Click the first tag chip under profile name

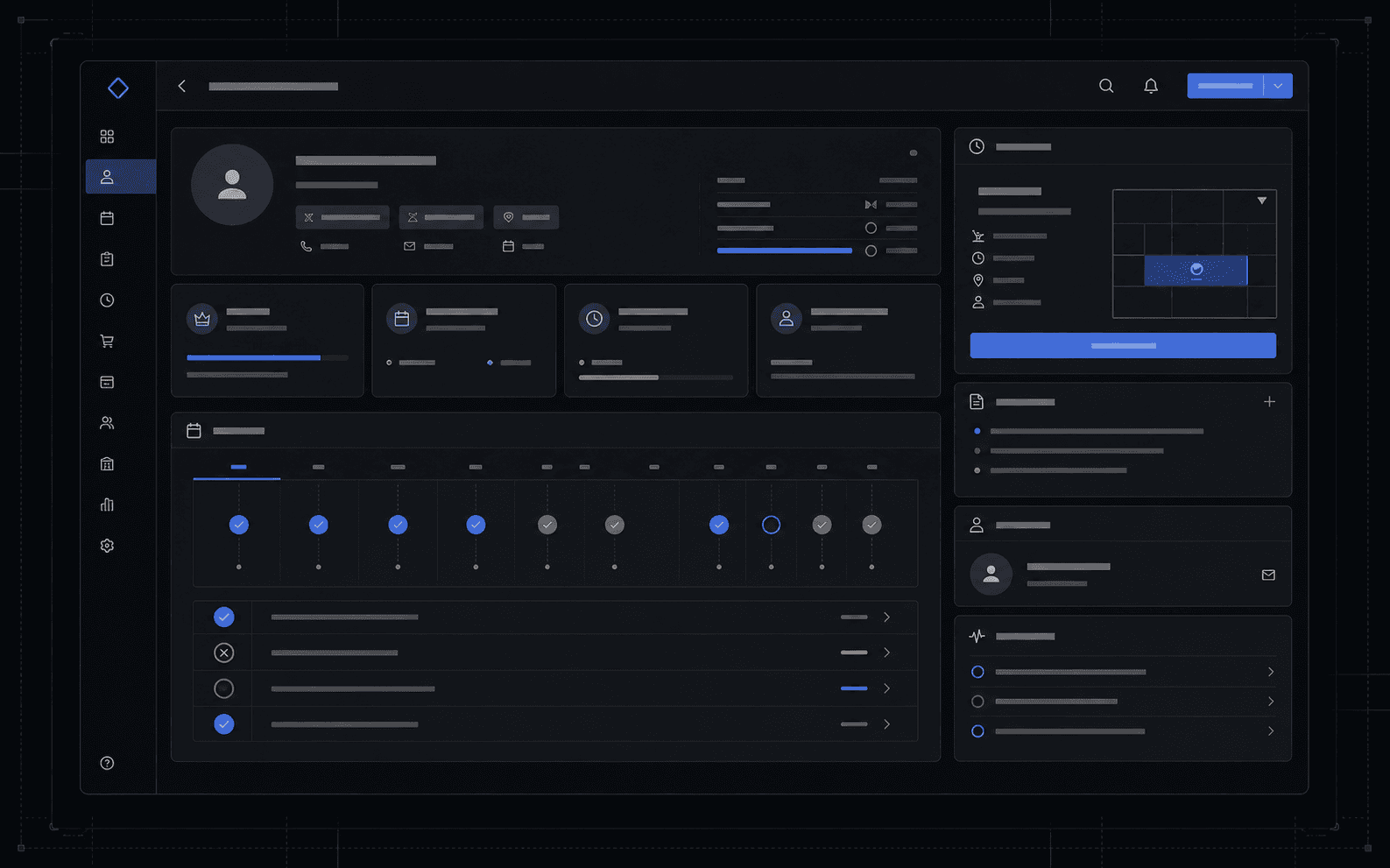(342, 217)
